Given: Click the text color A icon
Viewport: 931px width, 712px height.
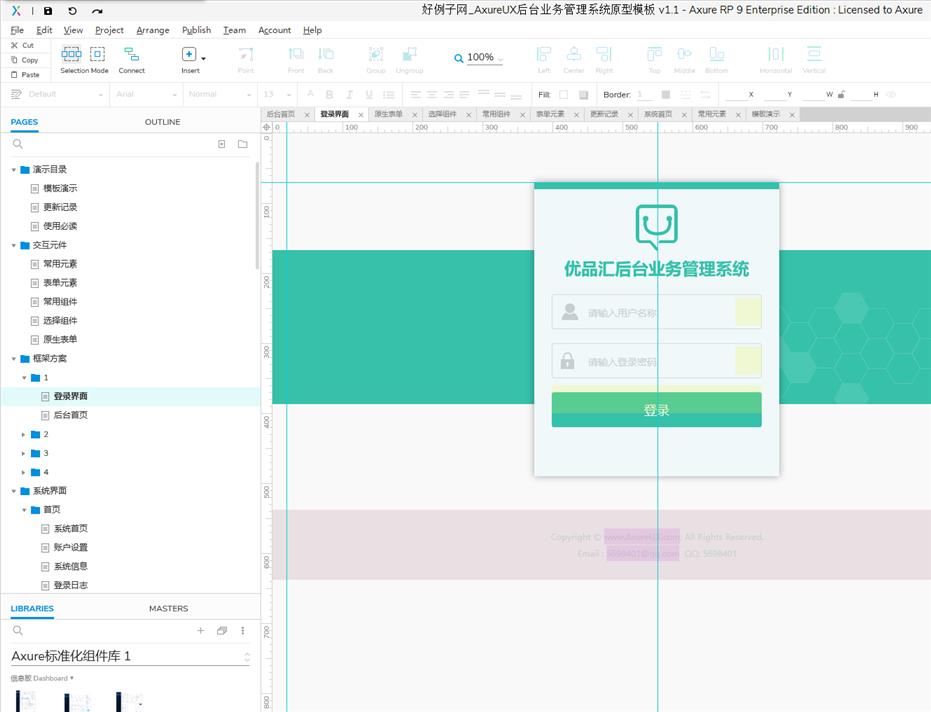Looking at the screenshot, I should click(x=310, y=94).
